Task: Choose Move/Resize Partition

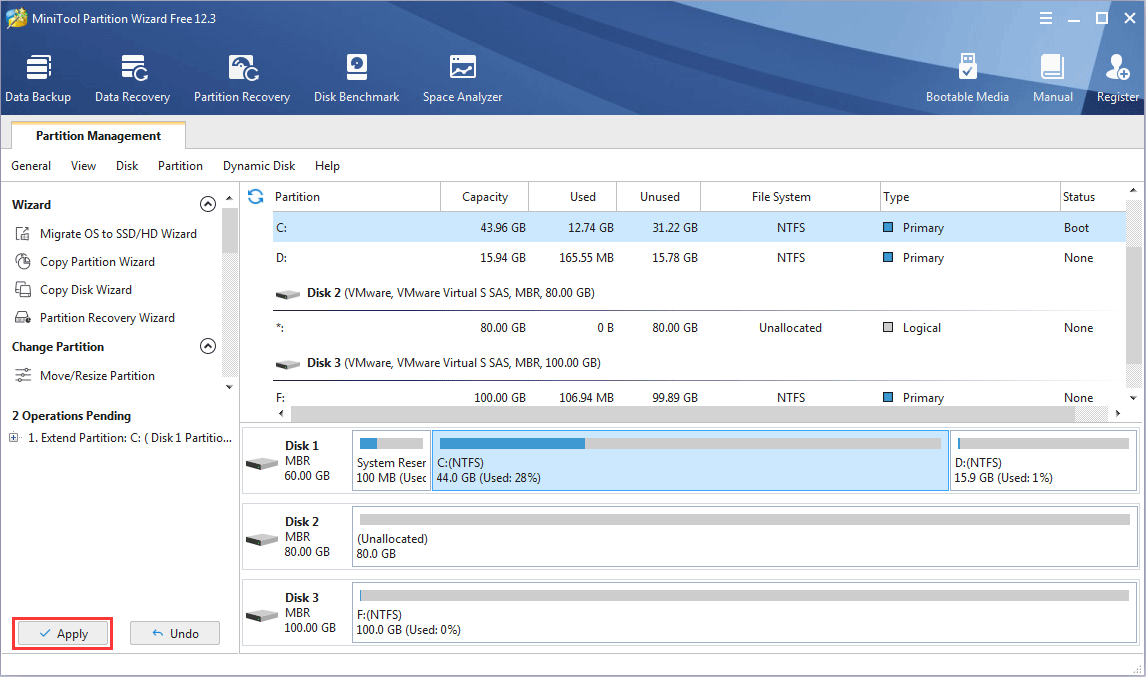Action: [97, 376]
